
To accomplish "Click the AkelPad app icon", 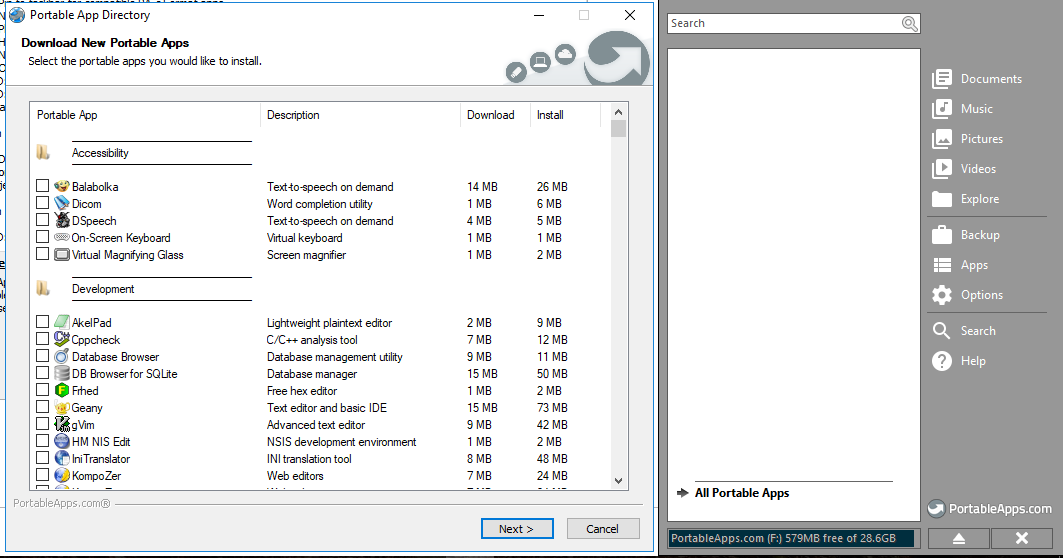I will [x=62, y=322].
